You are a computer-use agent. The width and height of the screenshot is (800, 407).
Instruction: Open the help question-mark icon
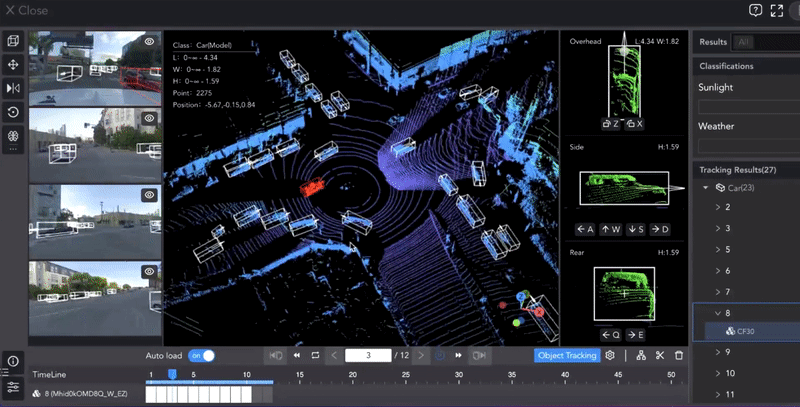755,10
